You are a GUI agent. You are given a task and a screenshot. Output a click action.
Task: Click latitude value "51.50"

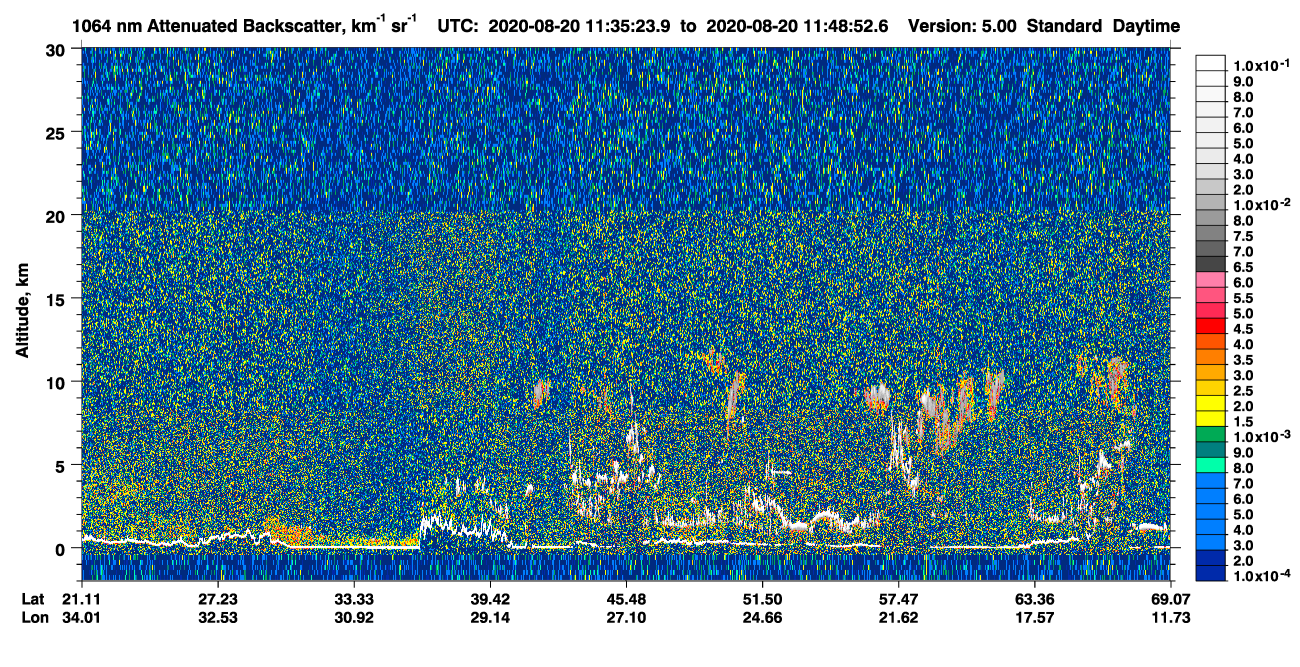click(x=762, y=598)
